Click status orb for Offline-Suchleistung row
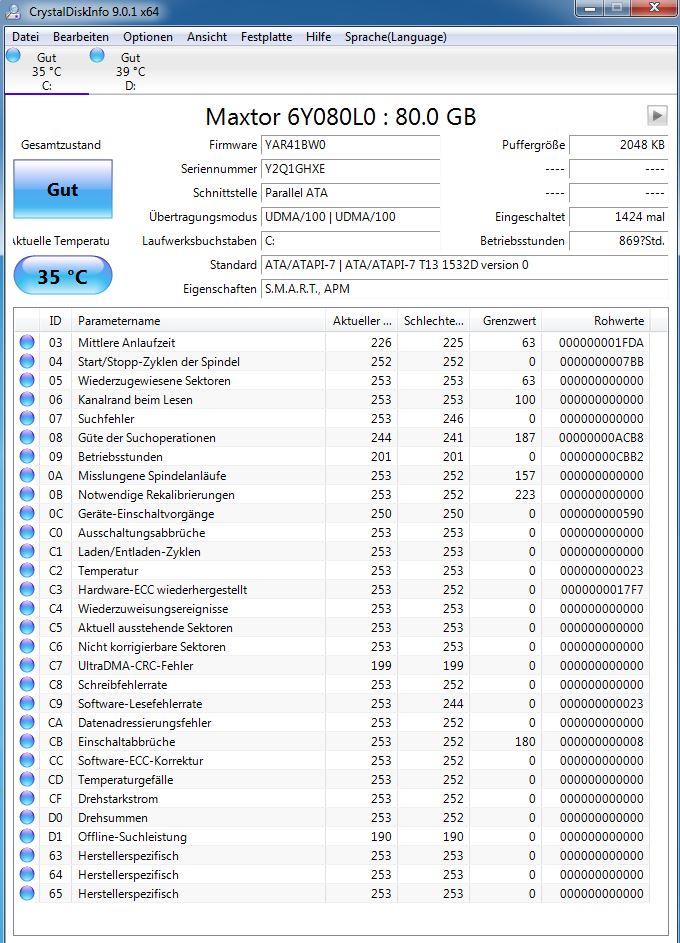 [26, 837]
